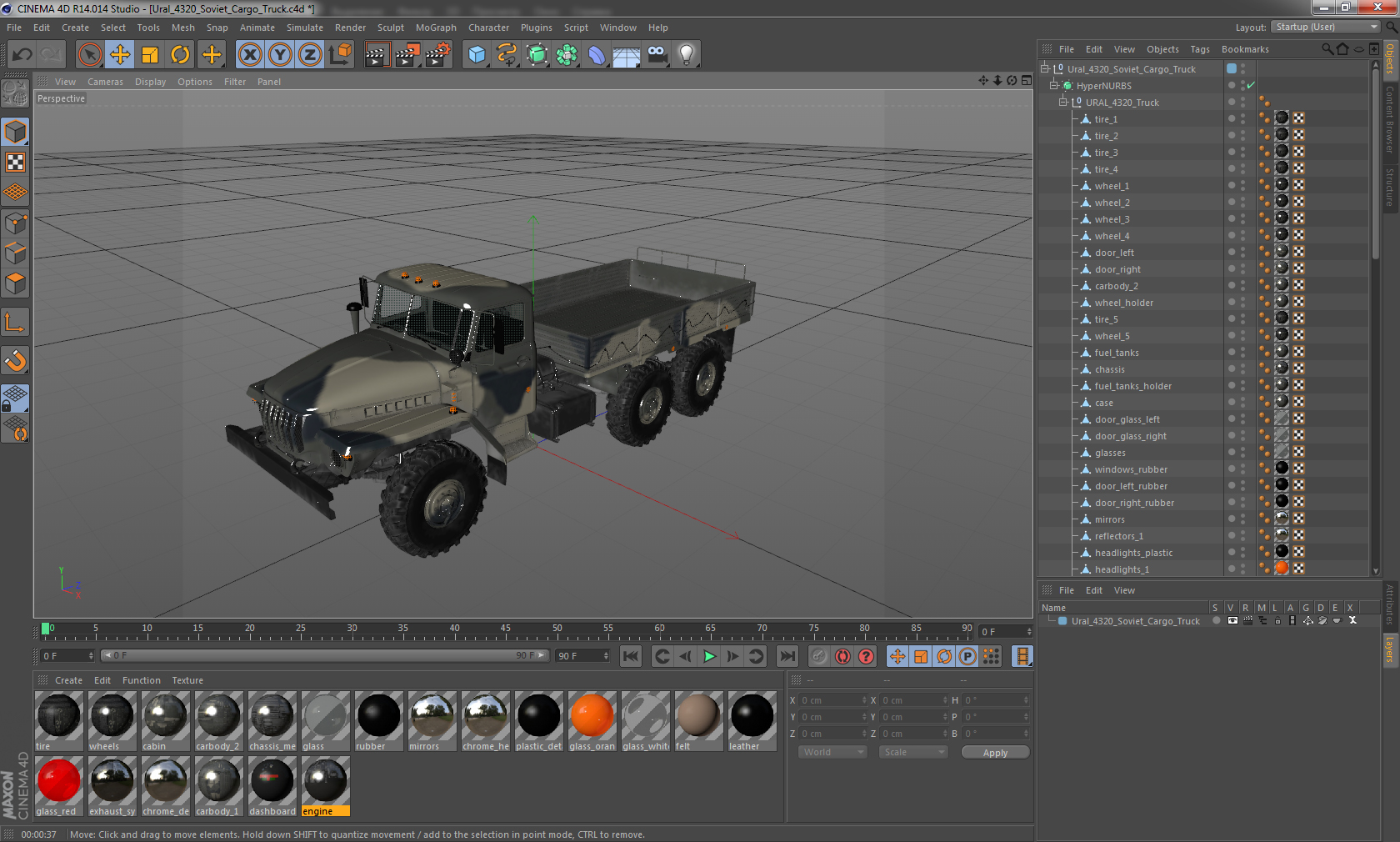Select the Live Selection tool
This screenshot has width=1400, height=842.
[x=89, y=55]
